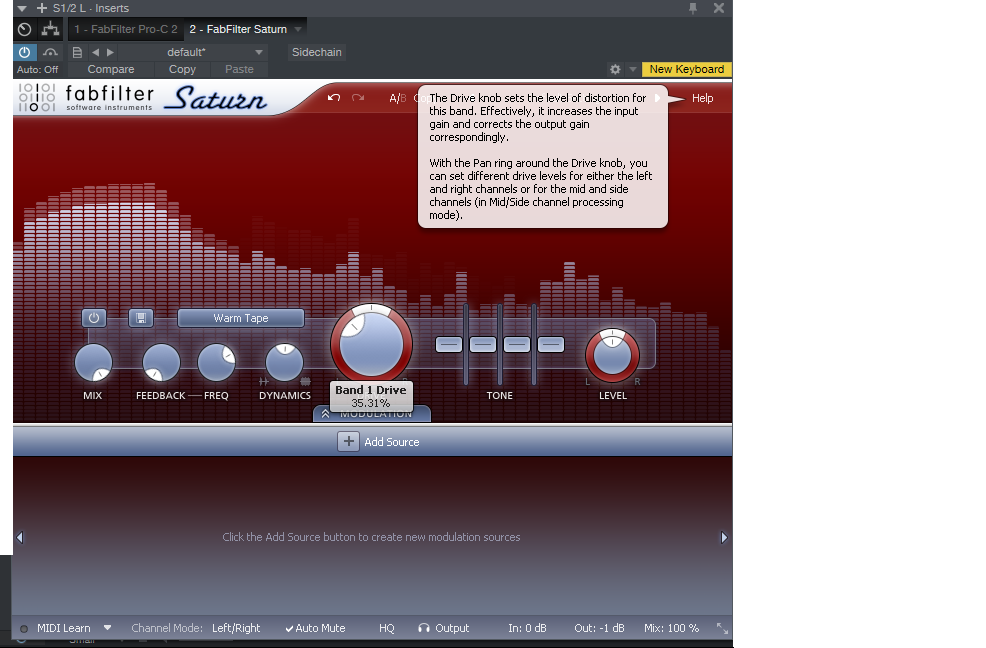Expand the window menu triangle
Screen dimensions: 986x648
[22, 8]
